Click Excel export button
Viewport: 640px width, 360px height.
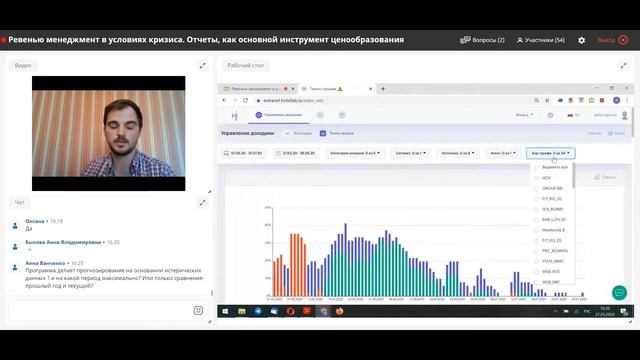tap(616, 133)
